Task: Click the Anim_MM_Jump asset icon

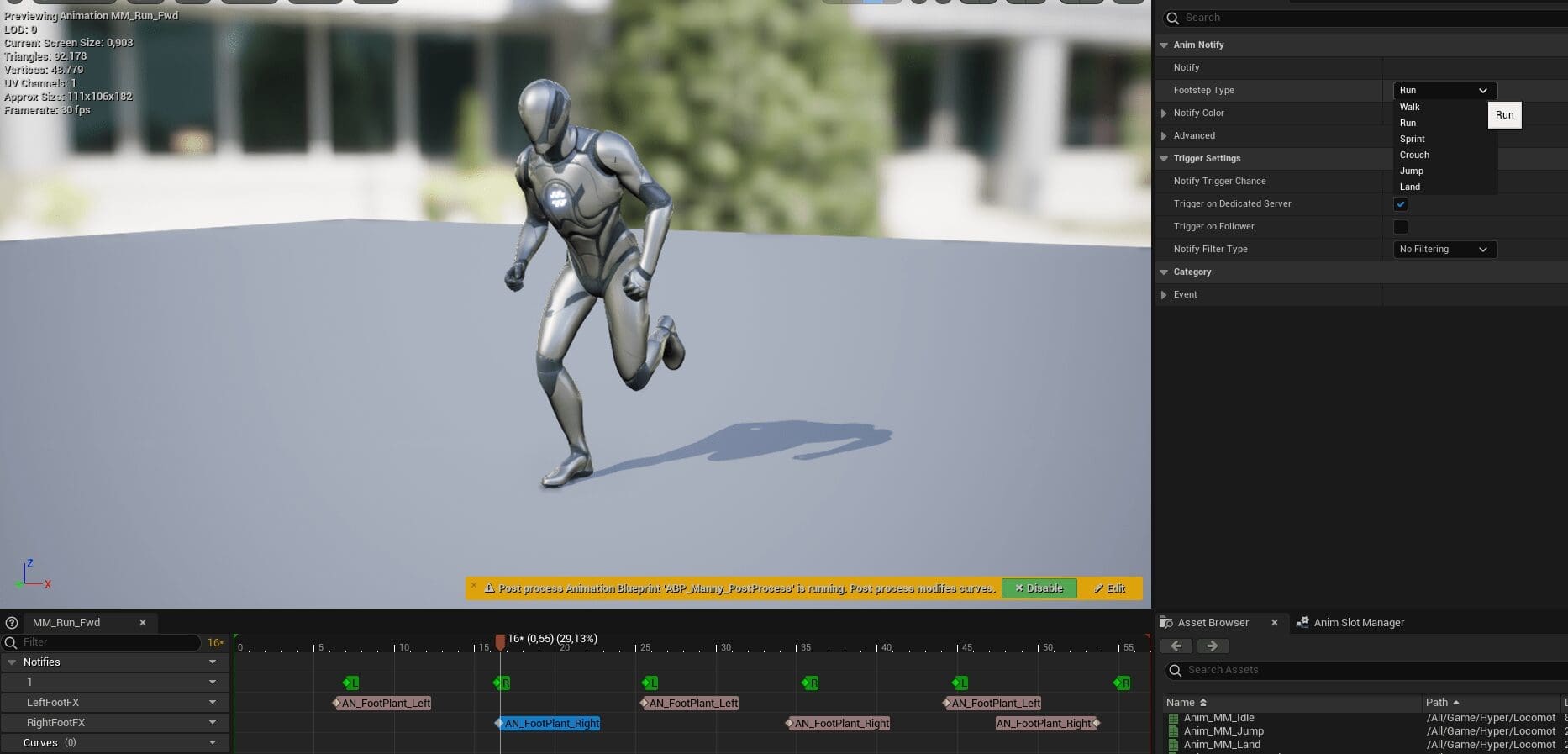Action: pyautogui.click(x=1173, y=731)
